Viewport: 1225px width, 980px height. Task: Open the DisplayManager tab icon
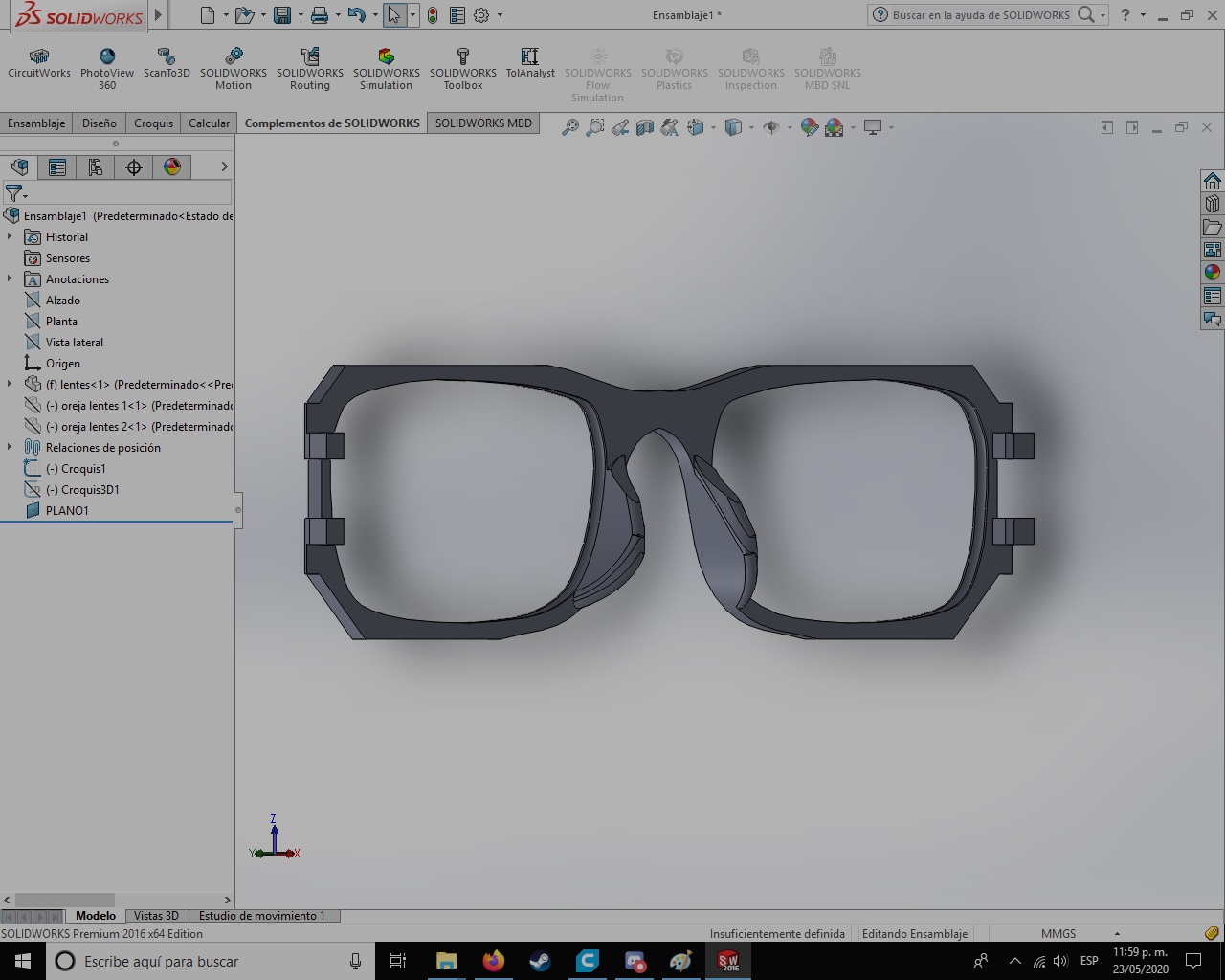coord(172,167)
